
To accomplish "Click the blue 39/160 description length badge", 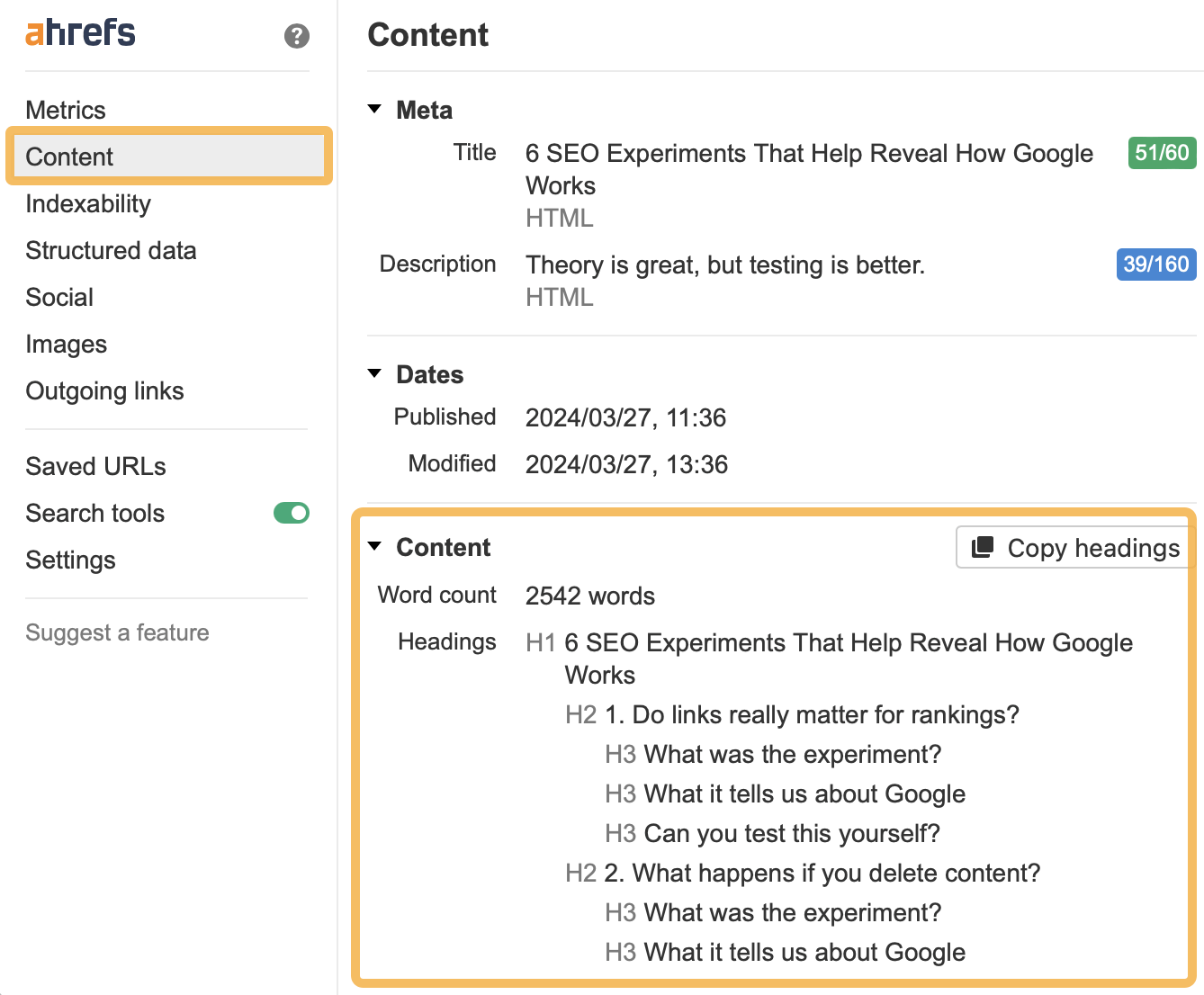I will pos(1156,264).
